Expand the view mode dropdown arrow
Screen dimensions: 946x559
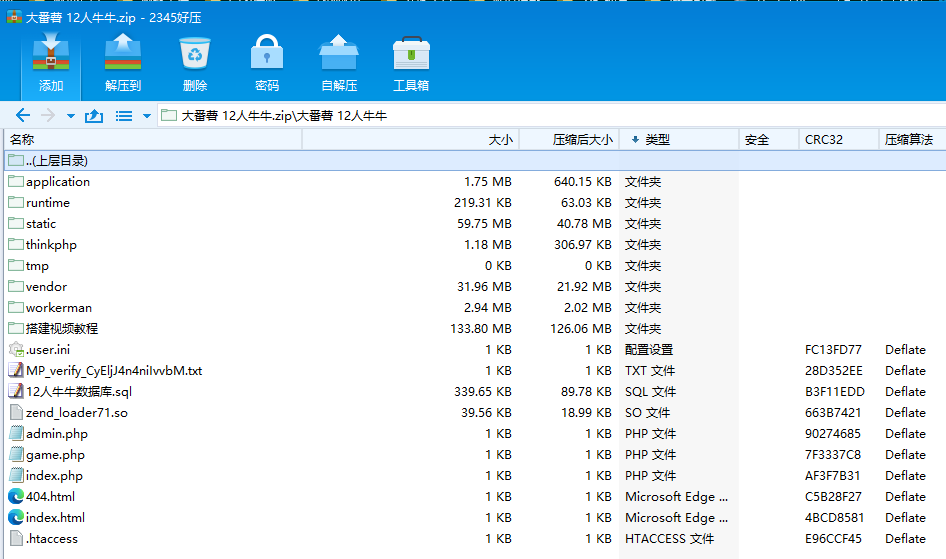[x=147, y=116]
